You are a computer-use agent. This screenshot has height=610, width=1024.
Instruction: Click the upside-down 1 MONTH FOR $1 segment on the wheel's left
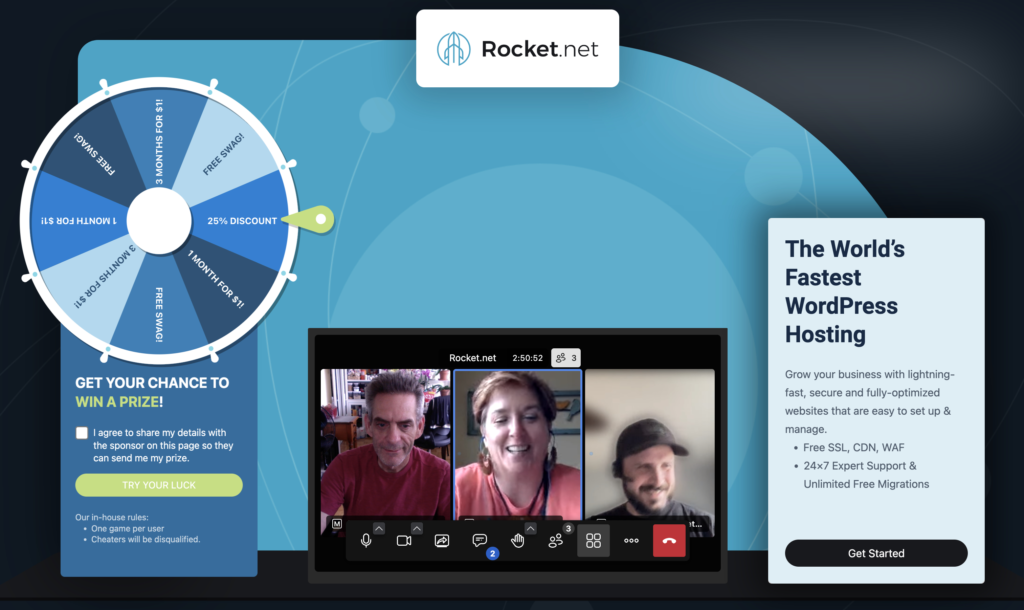(x=78, y=221)
